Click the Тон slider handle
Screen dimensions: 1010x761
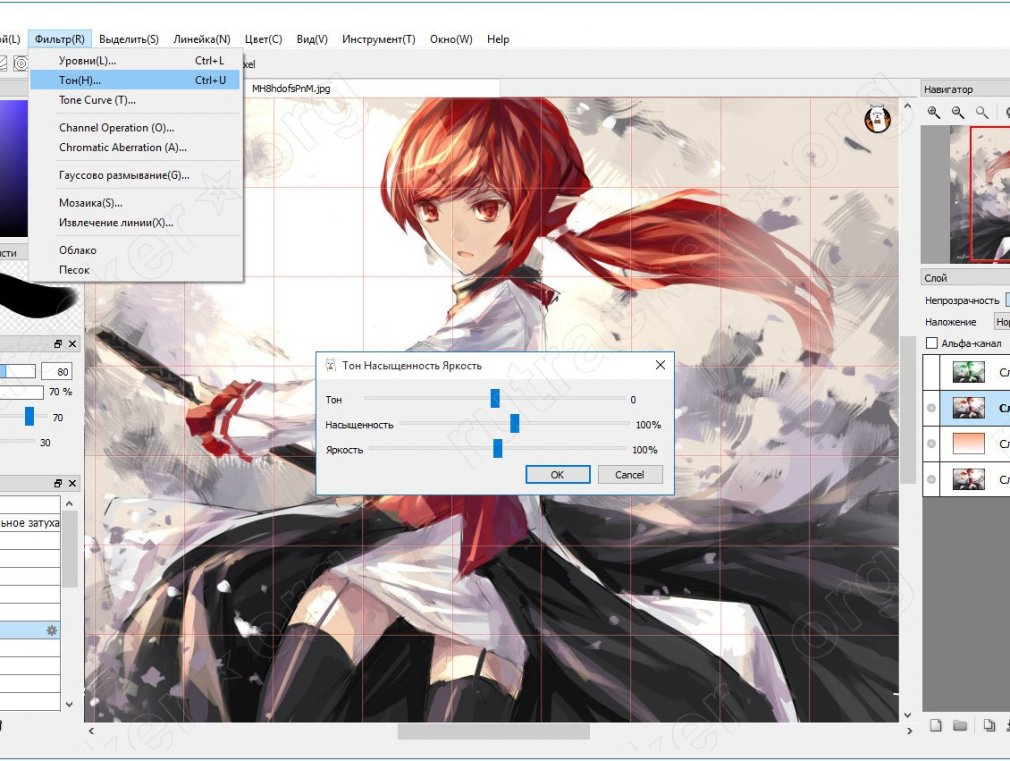tap(495, 399)
